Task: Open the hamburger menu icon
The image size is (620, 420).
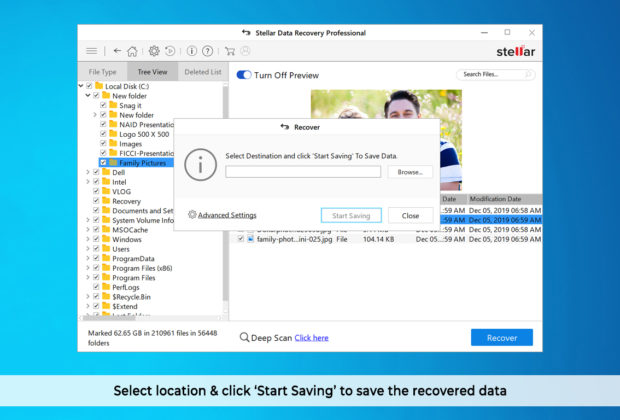Action: click(92, 51)
